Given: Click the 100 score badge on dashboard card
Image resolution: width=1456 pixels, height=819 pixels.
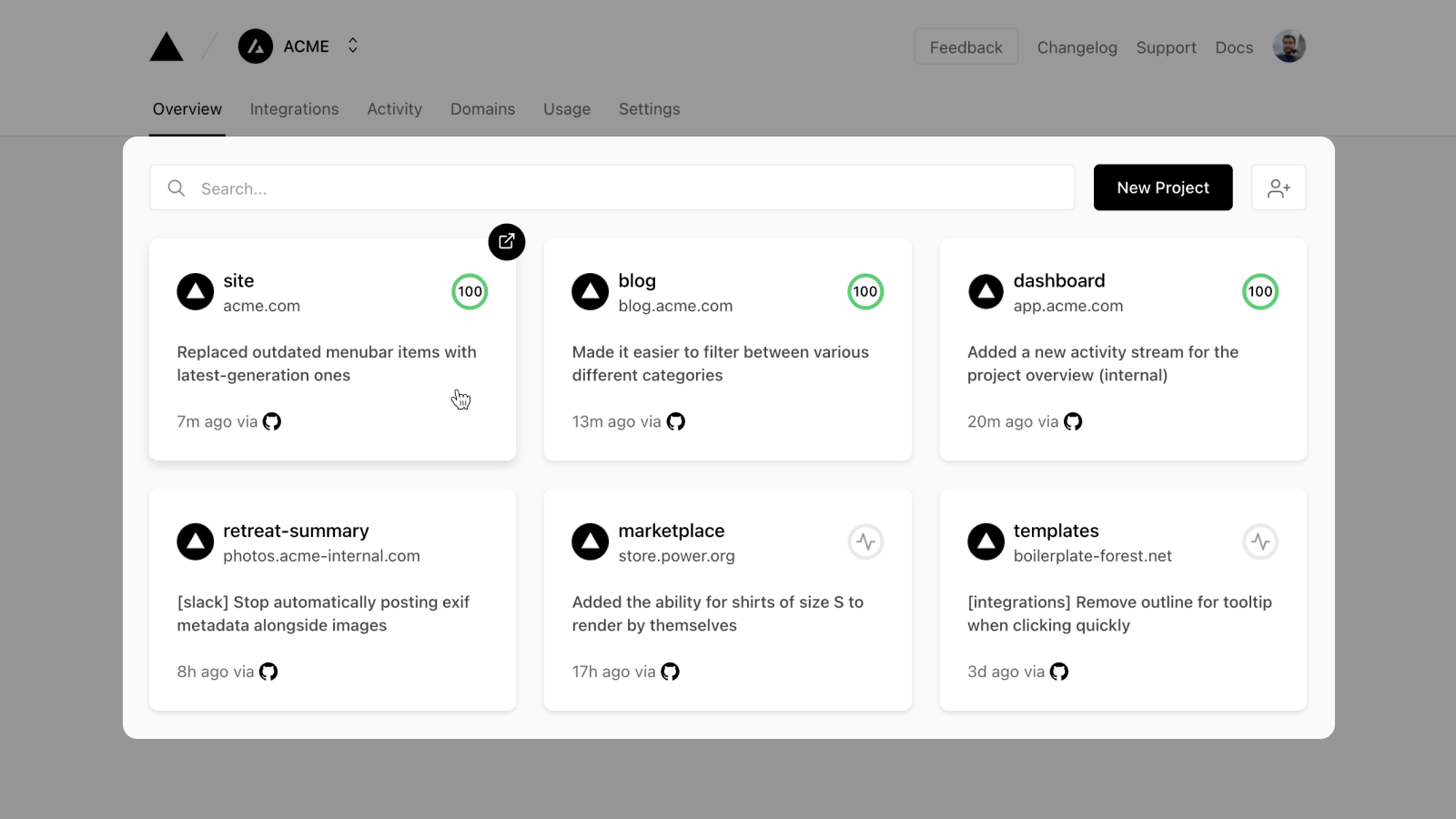Looking at the screenshot, I should tap(1260, 291).
